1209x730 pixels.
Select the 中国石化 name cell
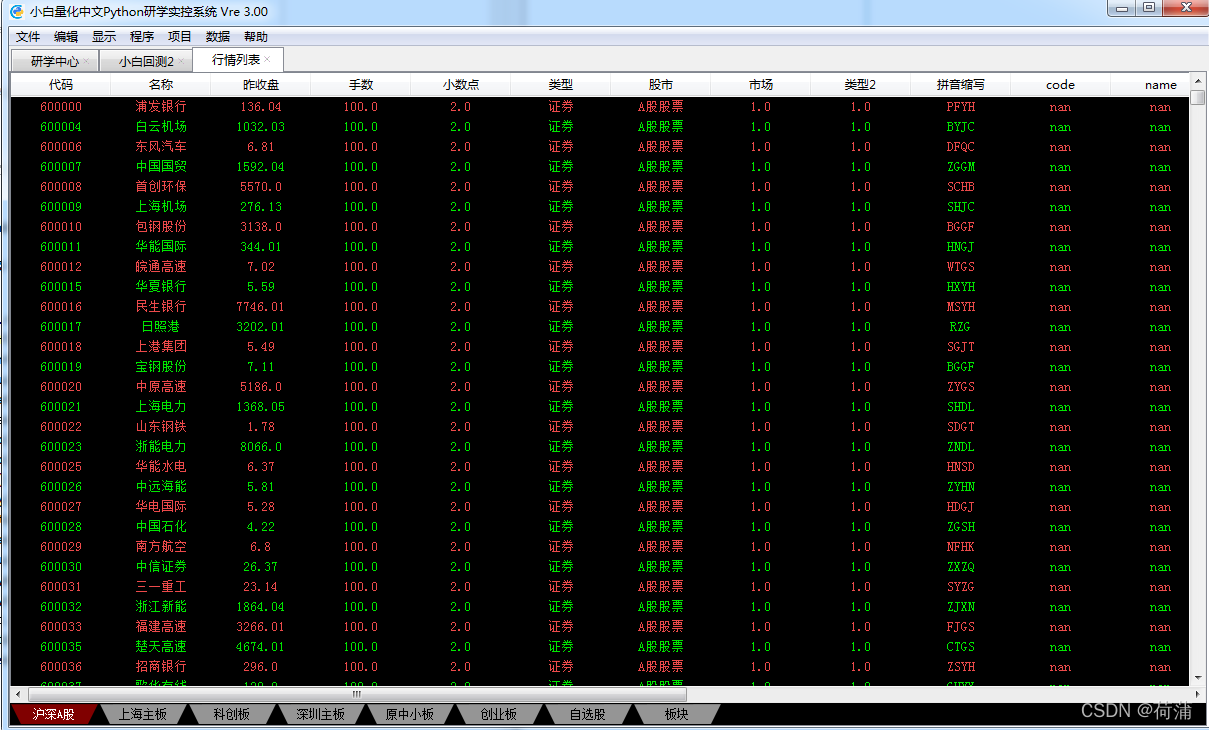(161, 527)
